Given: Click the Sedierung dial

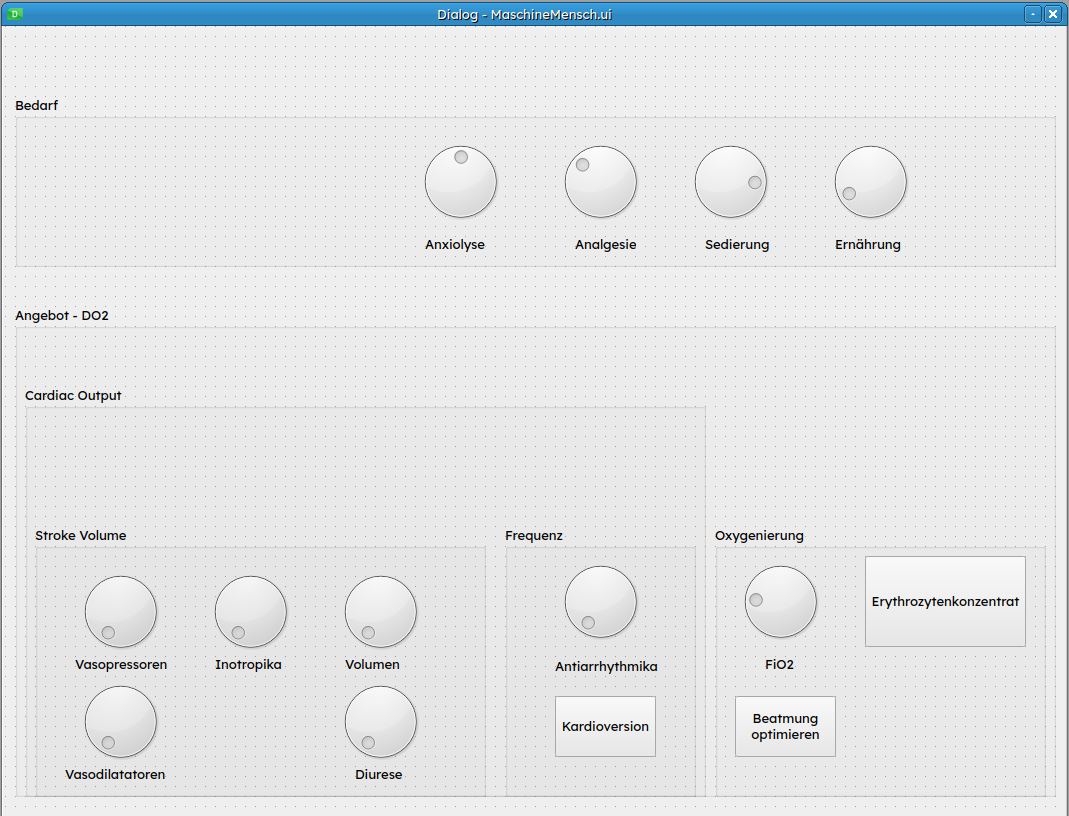Looking at the screenshot, I should 731,182.
